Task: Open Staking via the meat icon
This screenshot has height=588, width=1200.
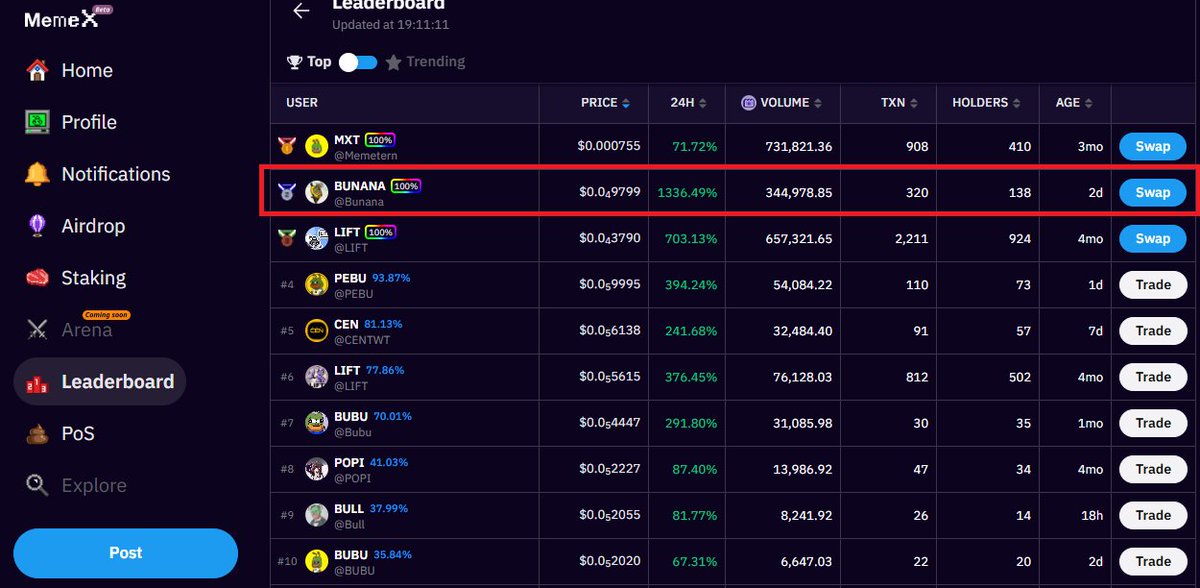Action: (x=38, y=278)
